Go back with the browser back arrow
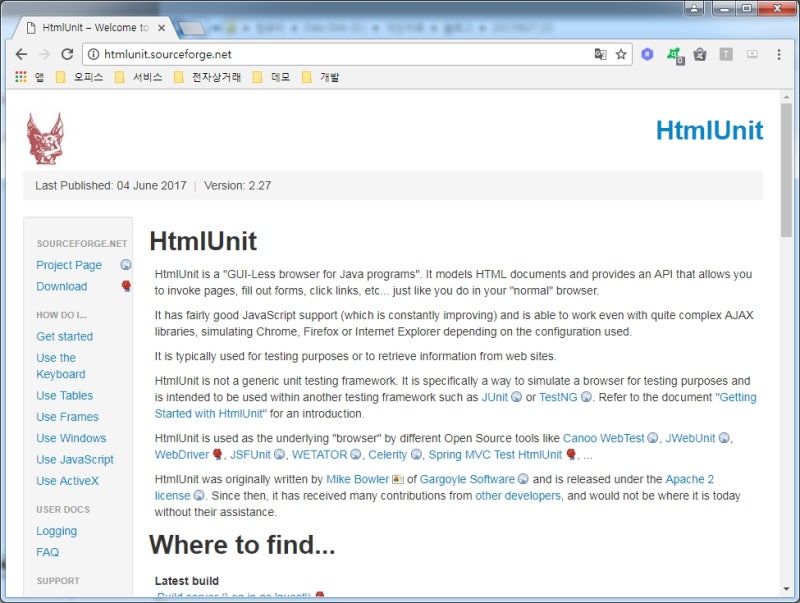The width and height of the screenshot is (800, 603). click(x=21, y=54)
